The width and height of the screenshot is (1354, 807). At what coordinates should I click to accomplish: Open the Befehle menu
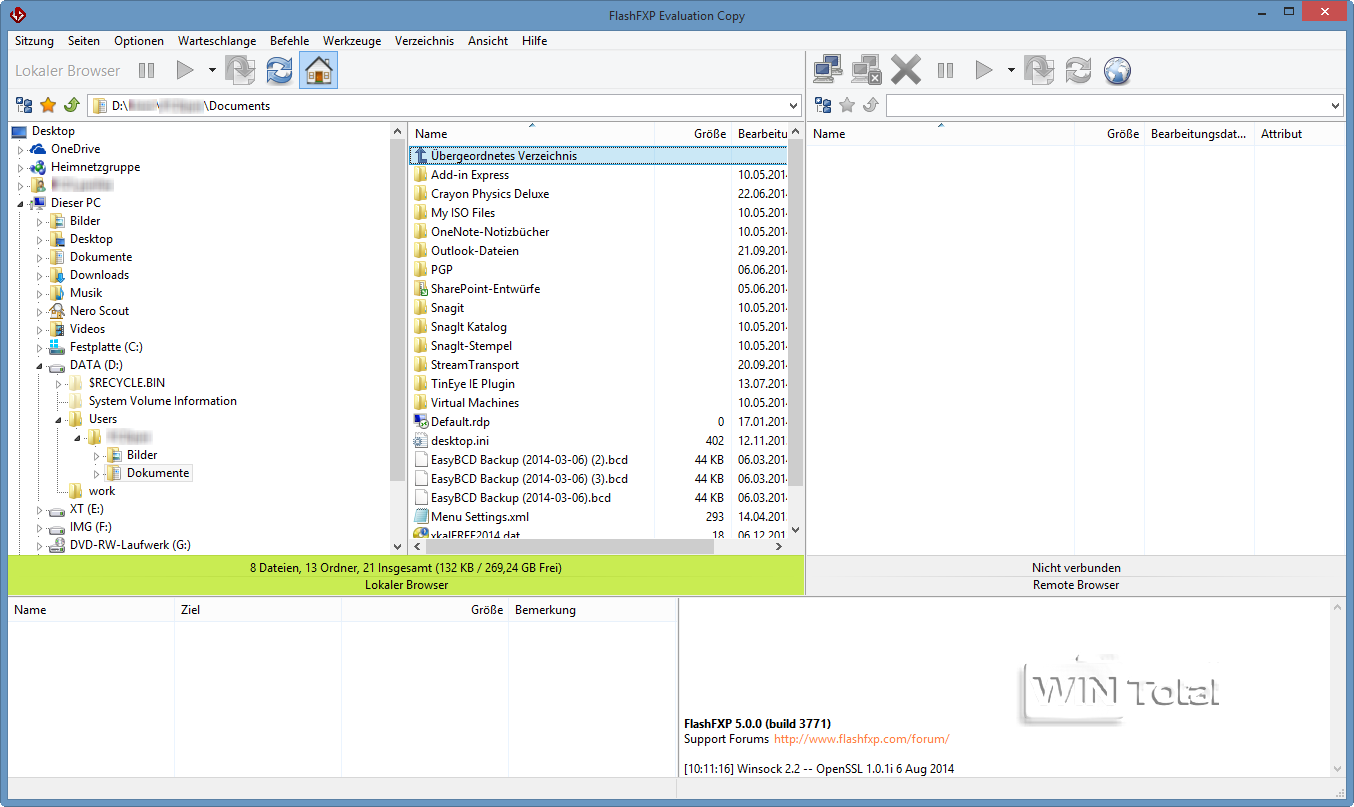coord(290,41)
